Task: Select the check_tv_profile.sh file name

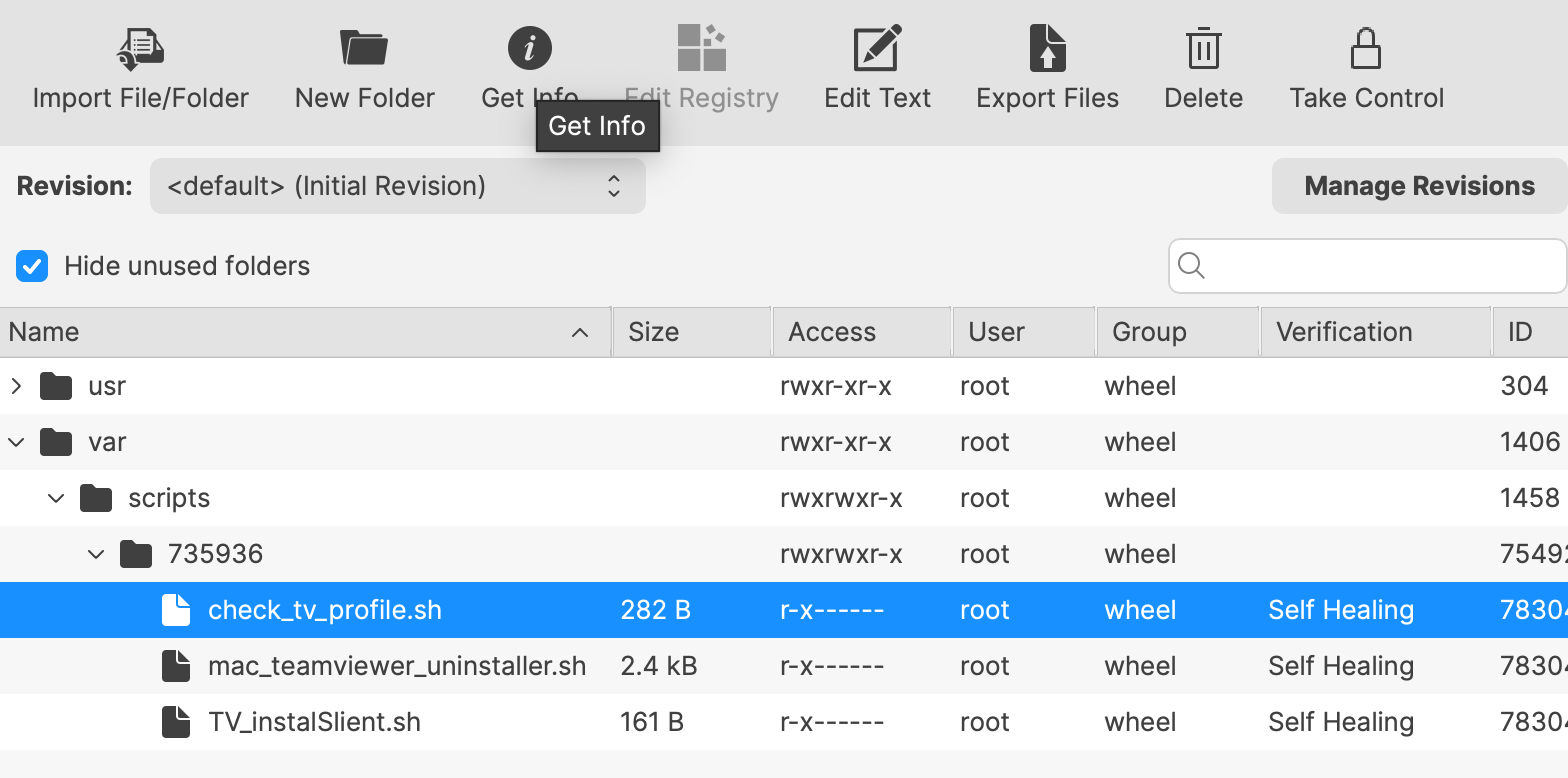Action: pos(325,610)
